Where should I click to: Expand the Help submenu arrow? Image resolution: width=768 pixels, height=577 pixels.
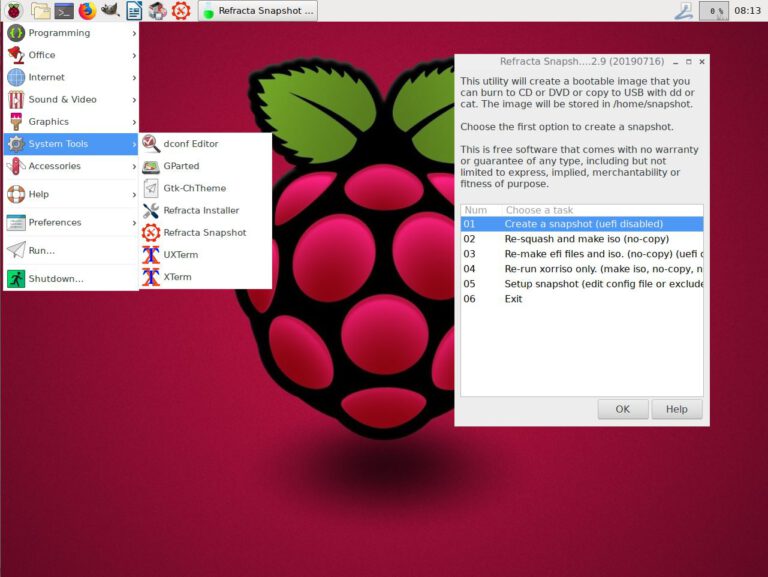point(134,194)
